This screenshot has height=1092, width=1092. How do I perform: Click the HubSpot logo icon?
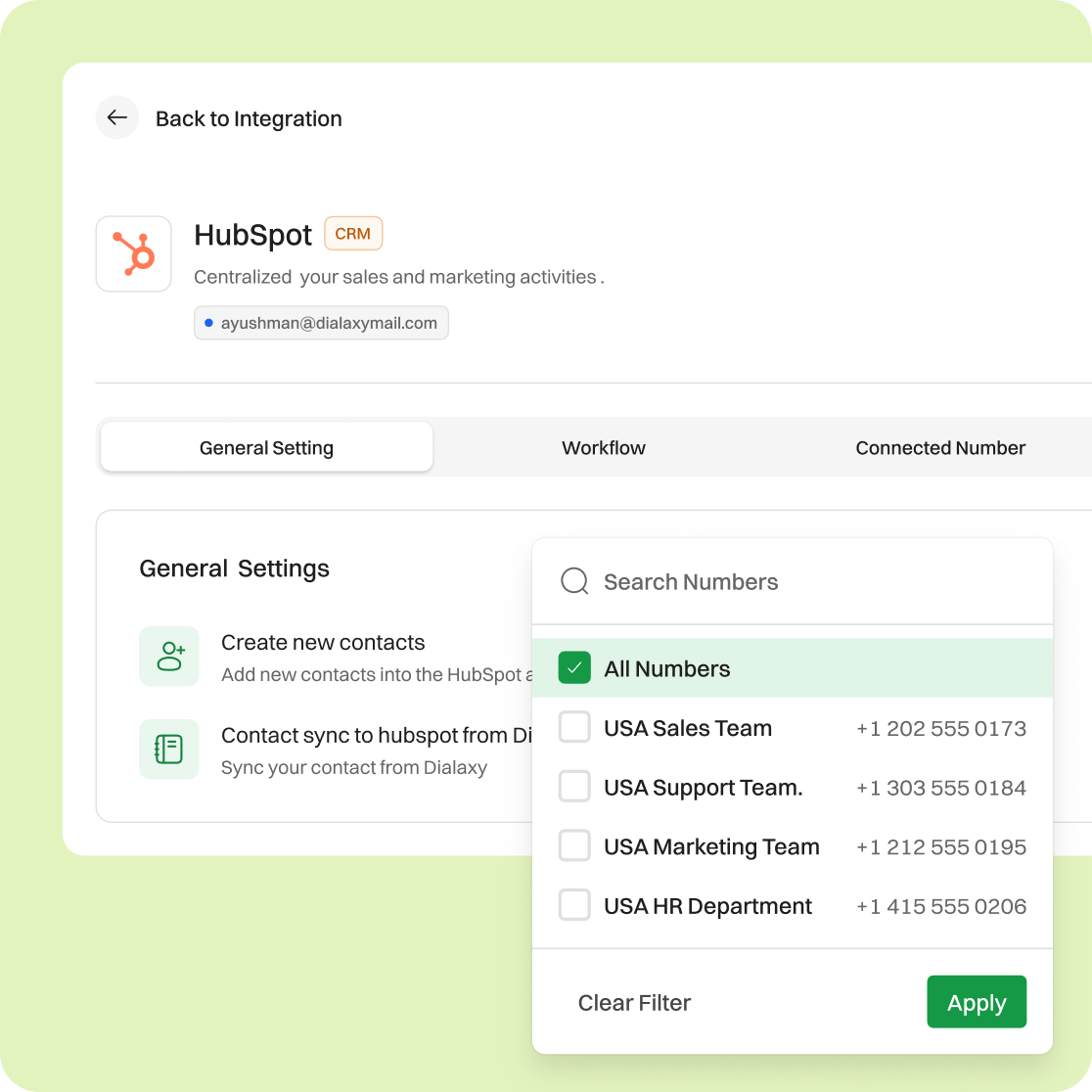click(x=134, y=254)
